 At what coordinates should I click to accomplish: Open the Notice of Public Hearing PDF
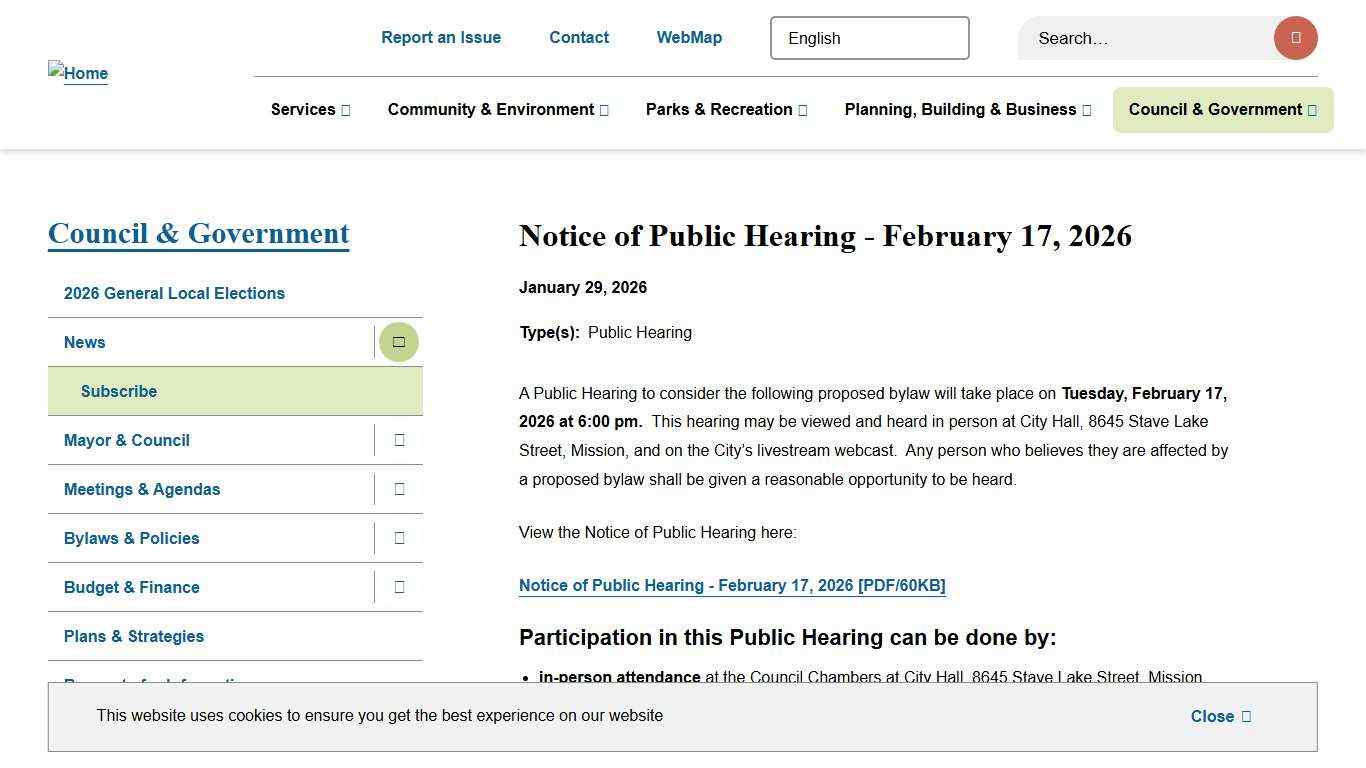732,585
